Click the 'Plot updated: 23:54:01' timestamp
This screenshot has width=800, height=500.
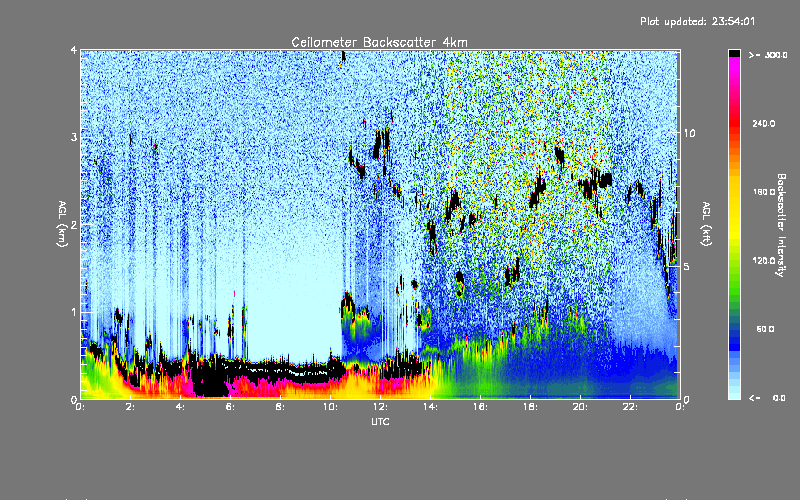(x=697, y=21)
